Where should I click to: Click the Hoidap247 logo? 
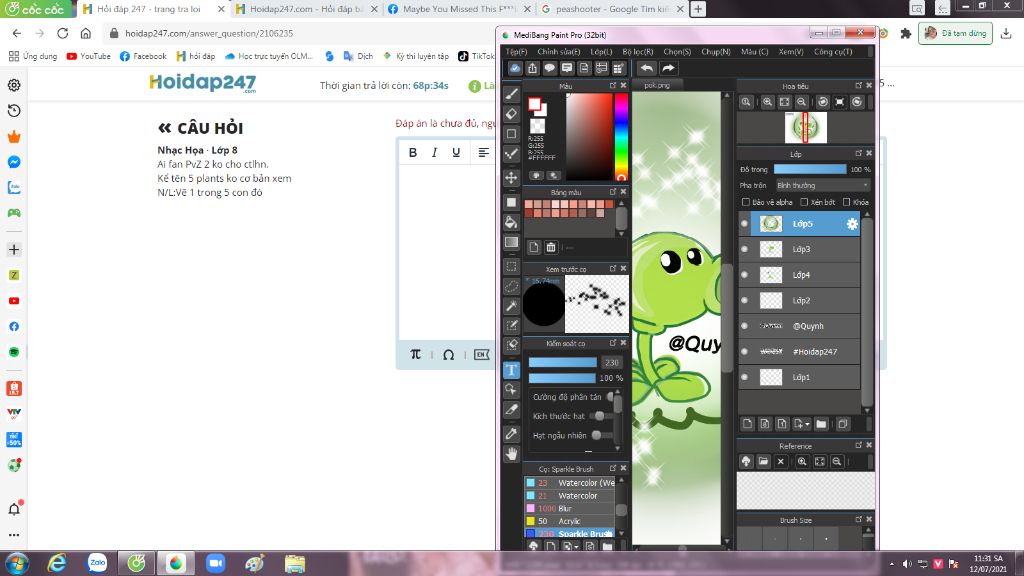coord(202,84)
